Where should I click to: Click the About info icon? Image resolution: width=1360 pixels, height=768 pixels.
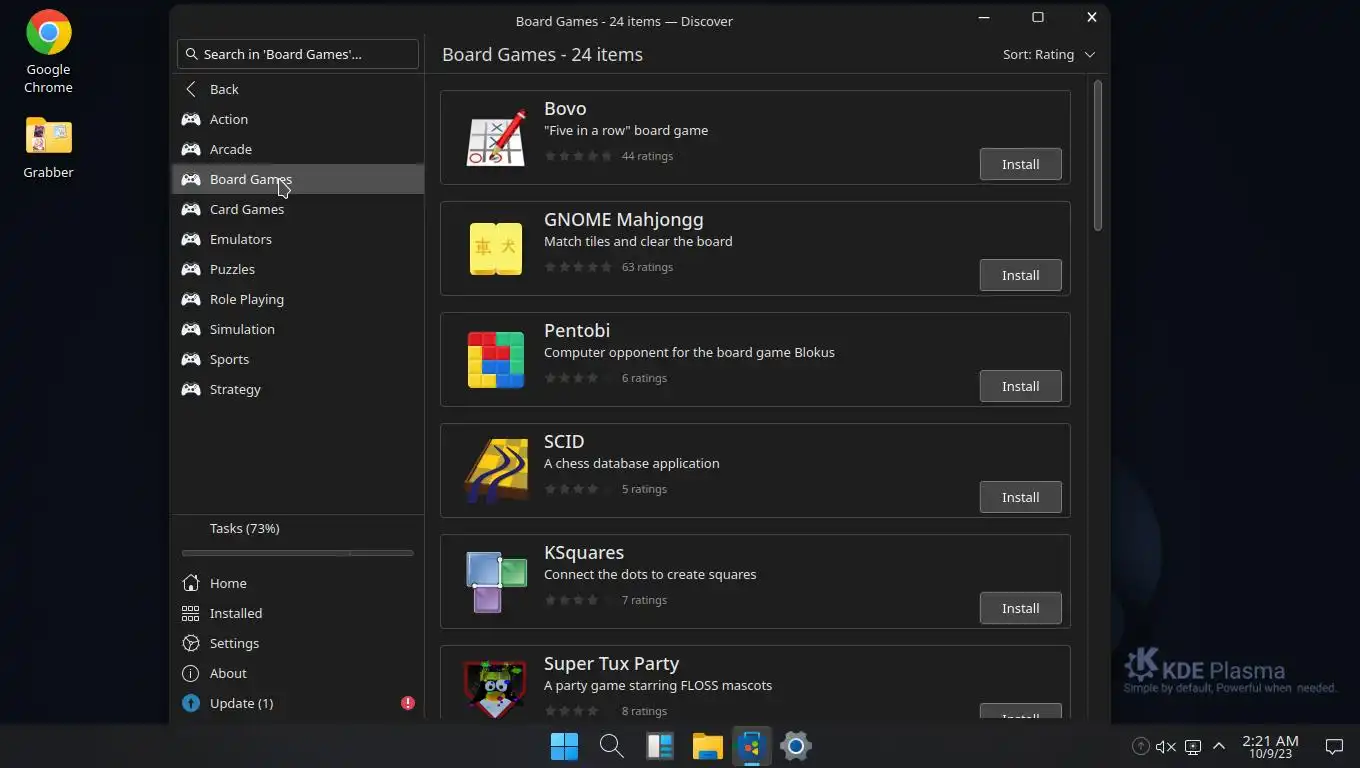191,673
